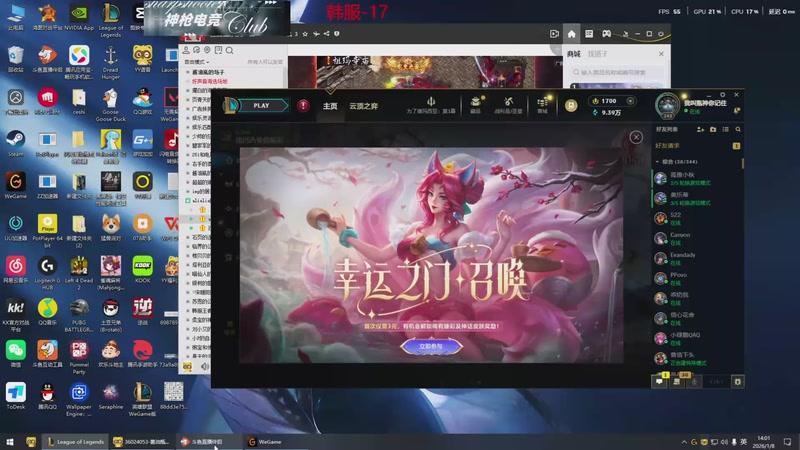Open the 云顶之弈 tab
The width and height of the screenshot is (800, 450).
tap(363, 106)
